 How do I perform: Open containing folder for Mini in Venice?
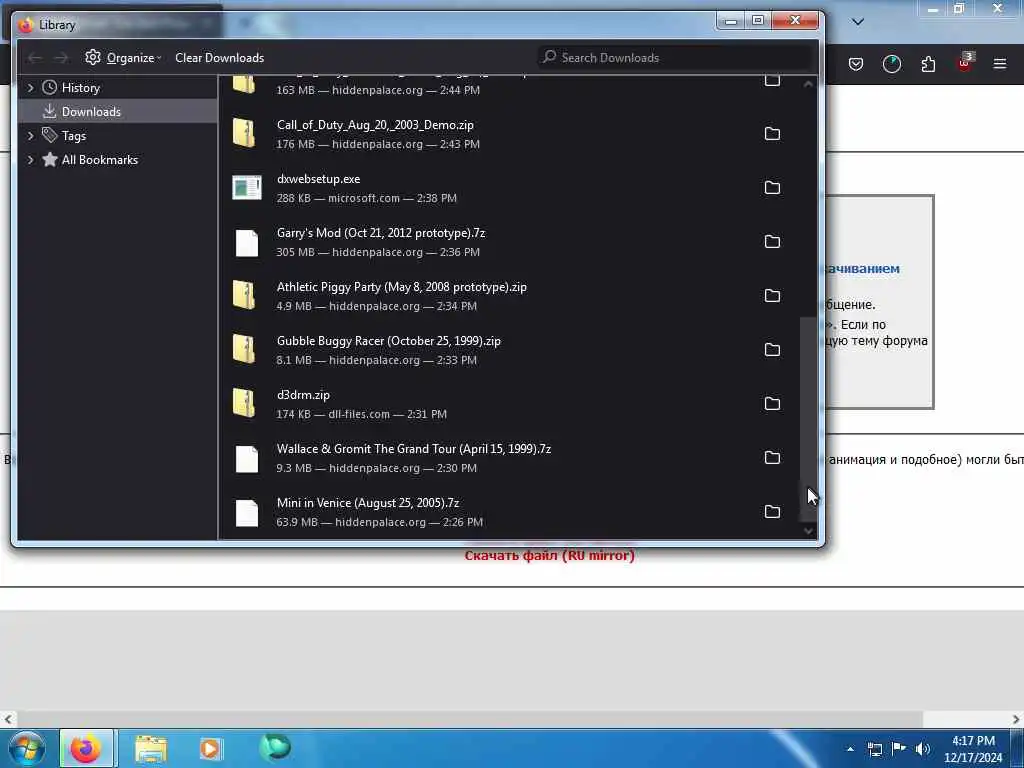[x=772, y=512]
